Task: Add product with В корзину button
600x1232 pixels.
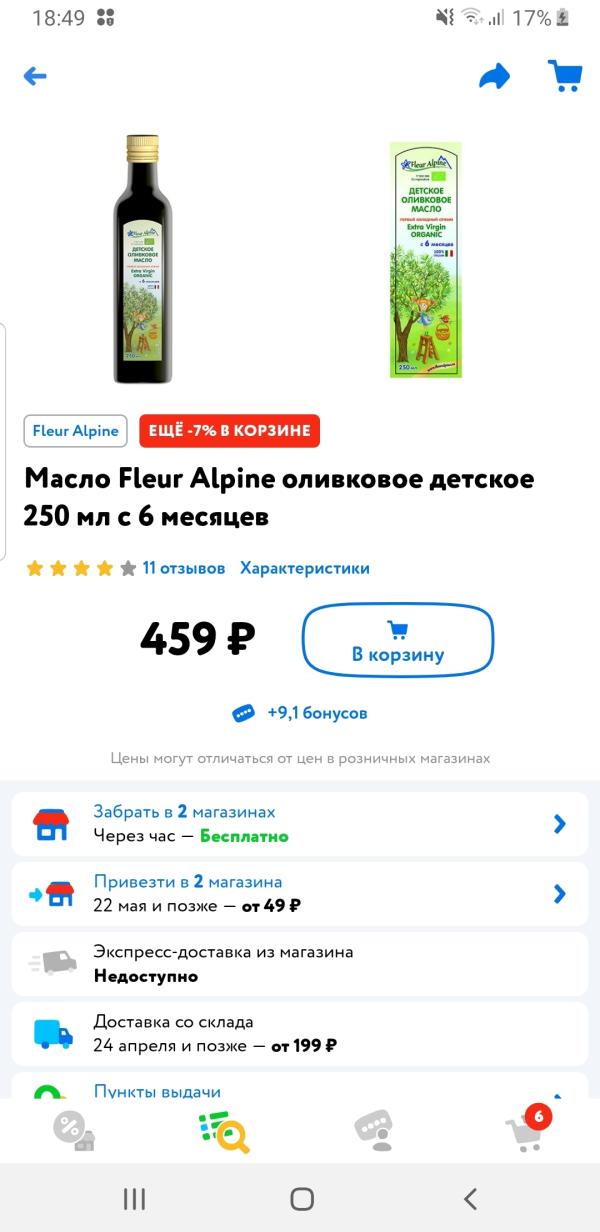Action: tap(398, 641)
